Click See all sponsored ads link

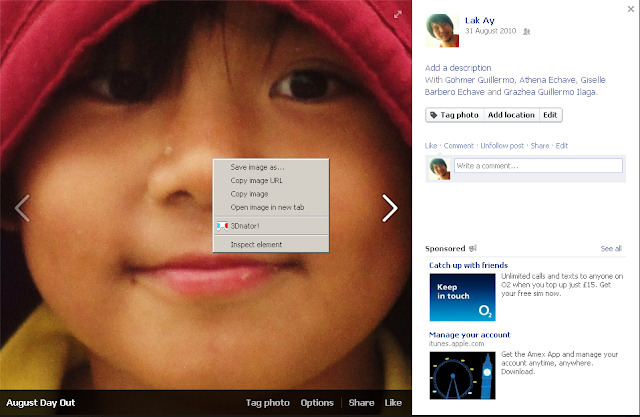(611, 248)
